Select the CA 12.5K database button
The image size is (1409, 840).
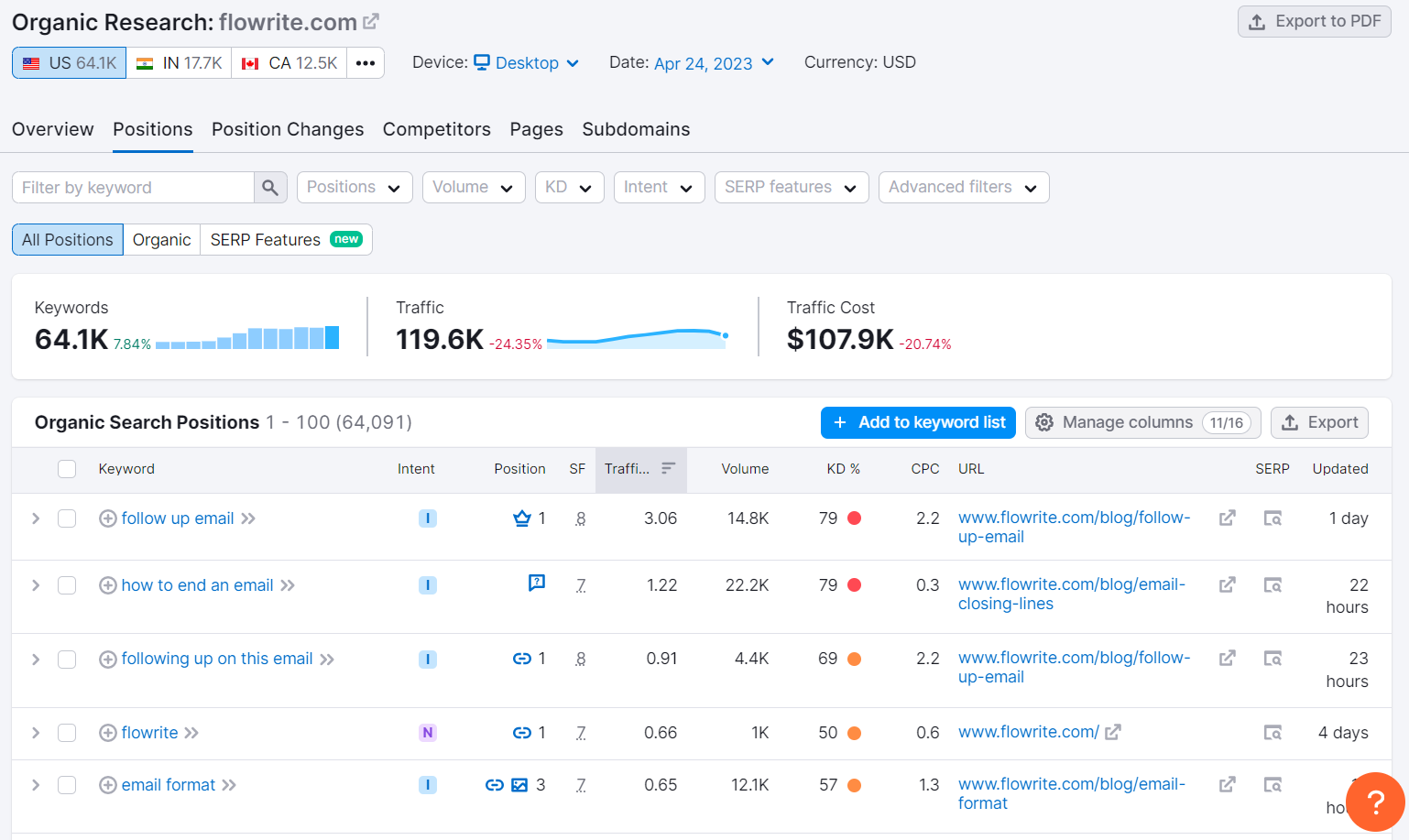click(x=289, y=63)
